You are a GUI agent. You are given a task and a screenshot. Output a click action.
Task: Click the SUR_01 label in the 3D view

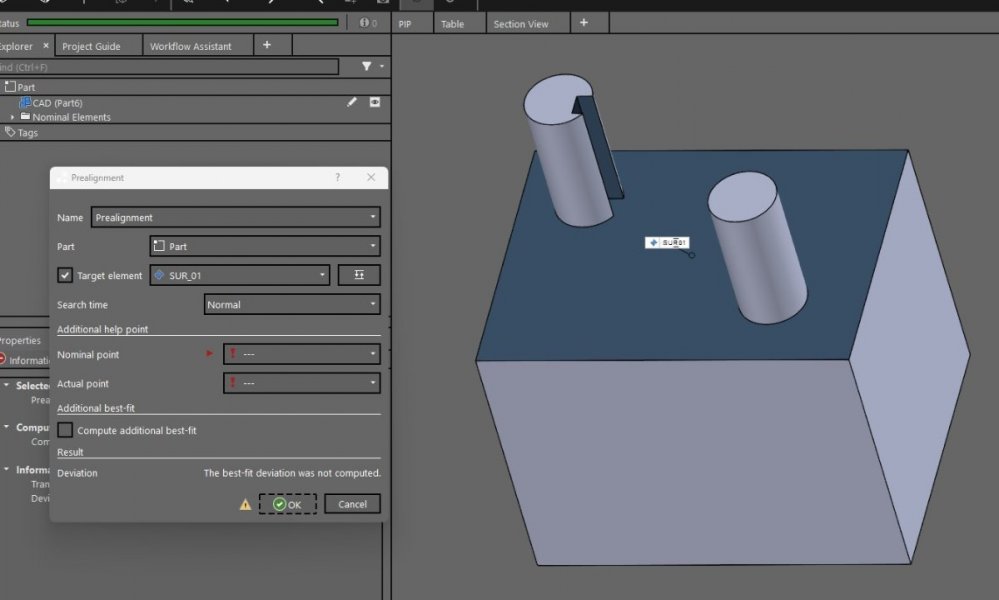tap(667, 242)
